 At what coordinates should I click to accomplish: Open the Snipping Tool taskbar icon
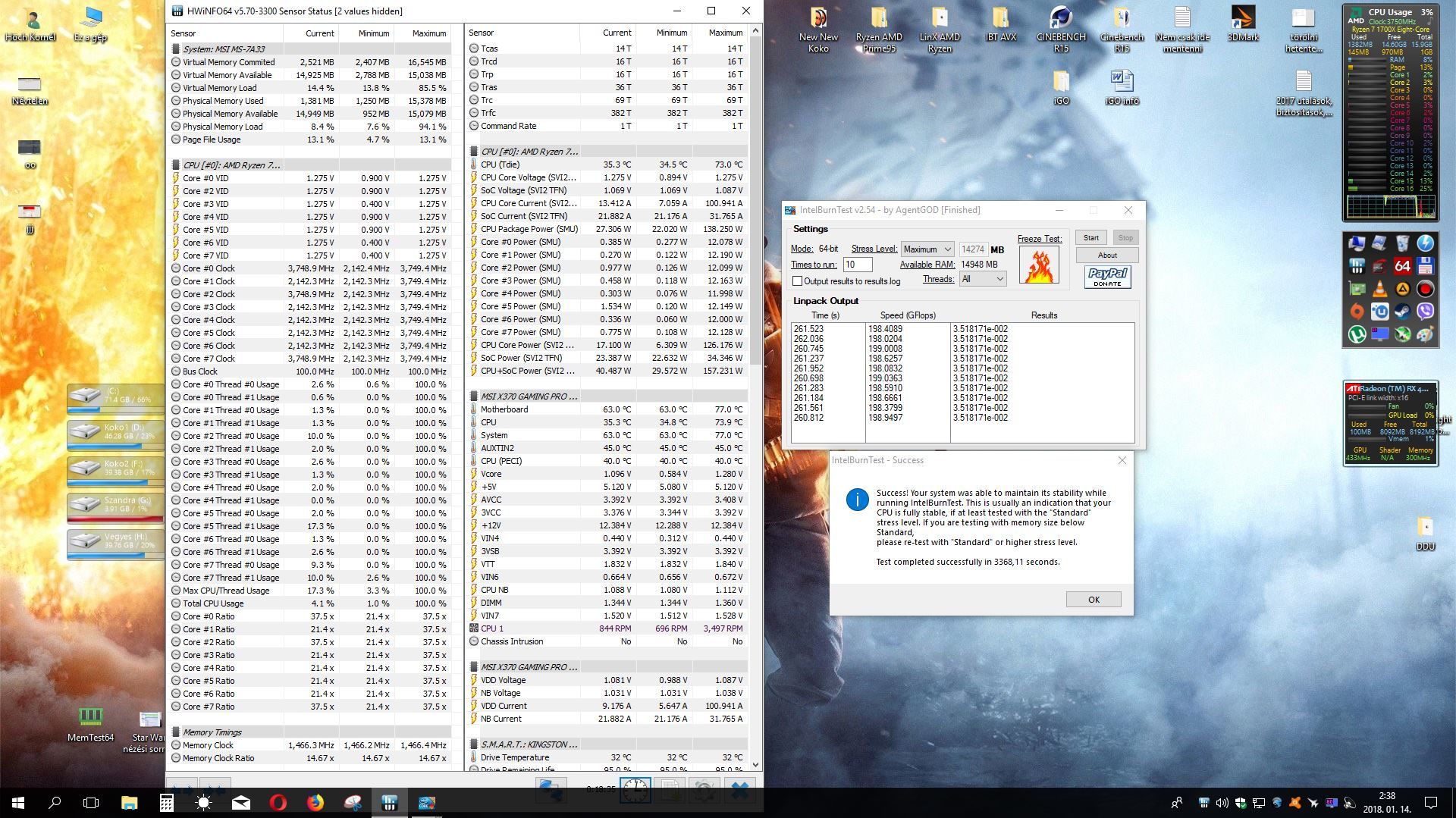353,802
